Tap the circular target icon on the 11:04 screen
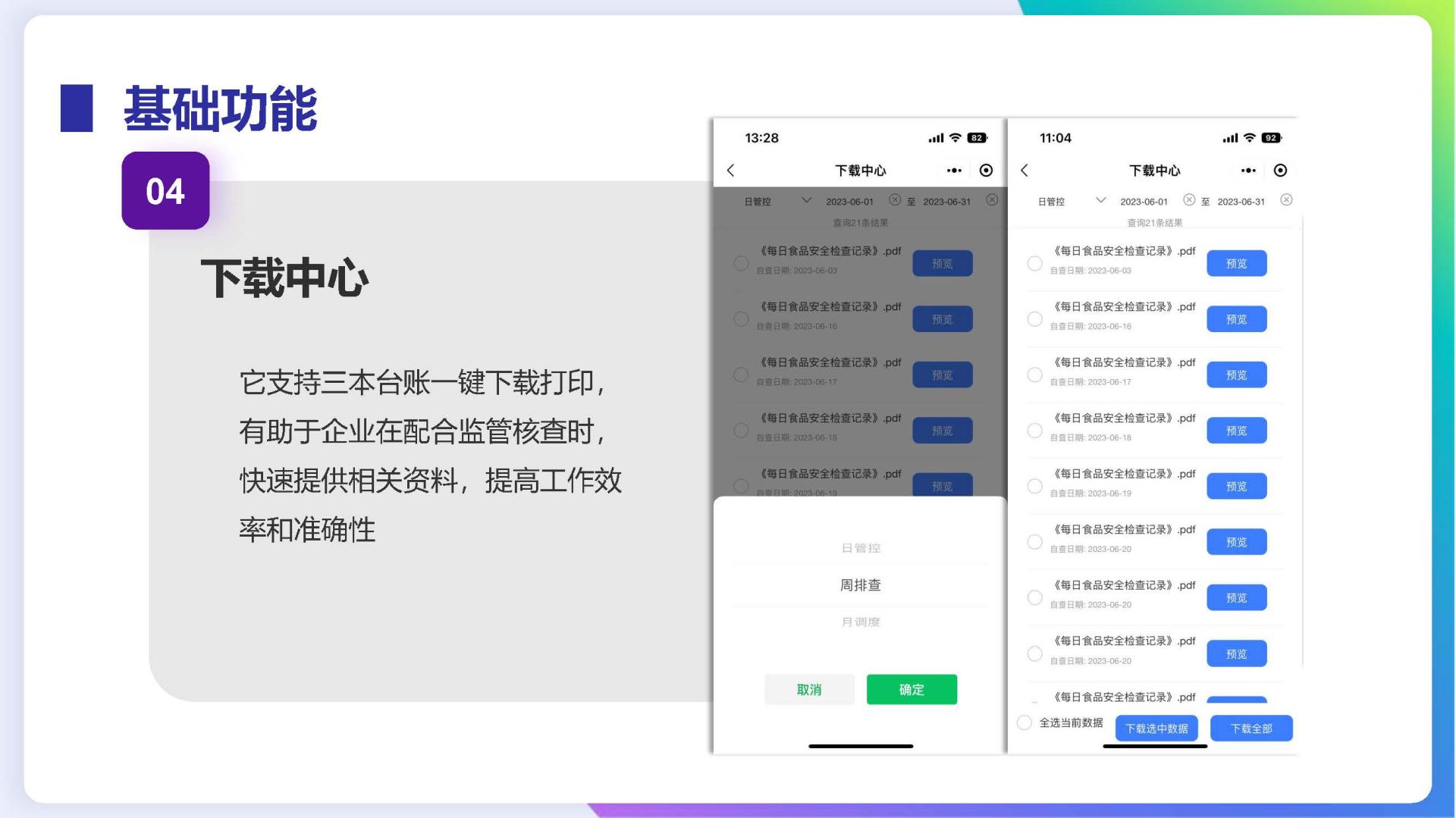 tap(1280, 171)
